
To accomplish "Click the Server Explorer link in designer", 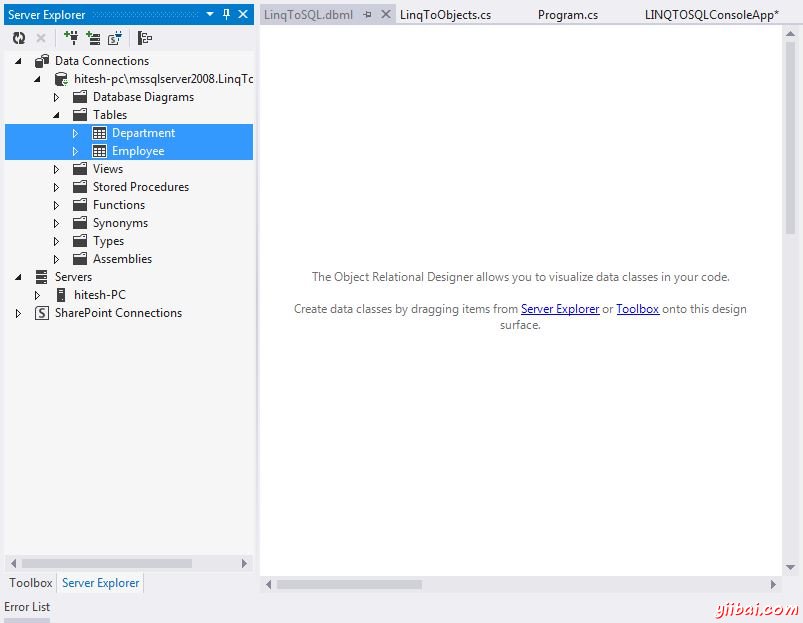I will coord(560,309).
